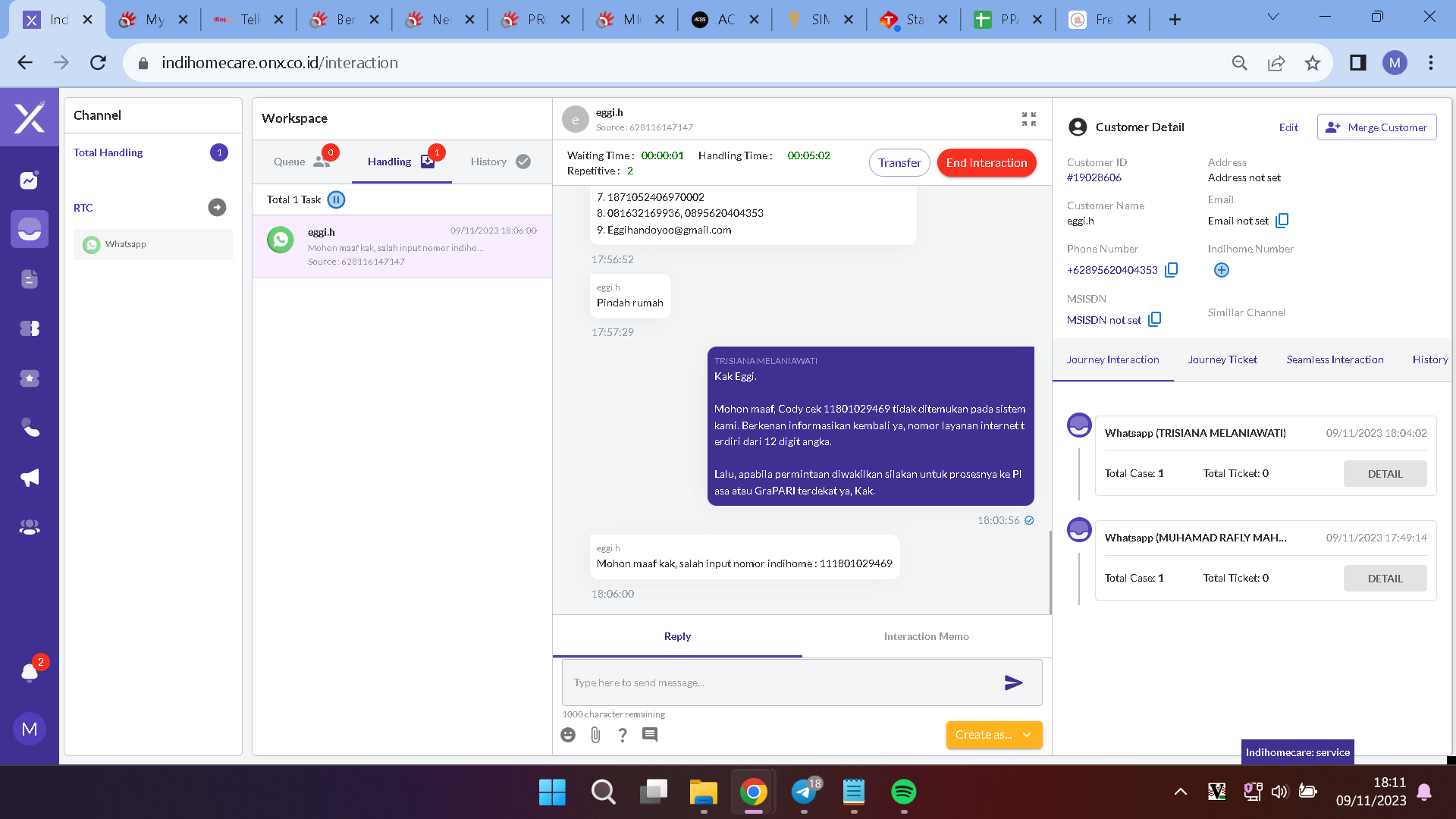Open the Journey Ticket tab

(x=1222, y=359)
